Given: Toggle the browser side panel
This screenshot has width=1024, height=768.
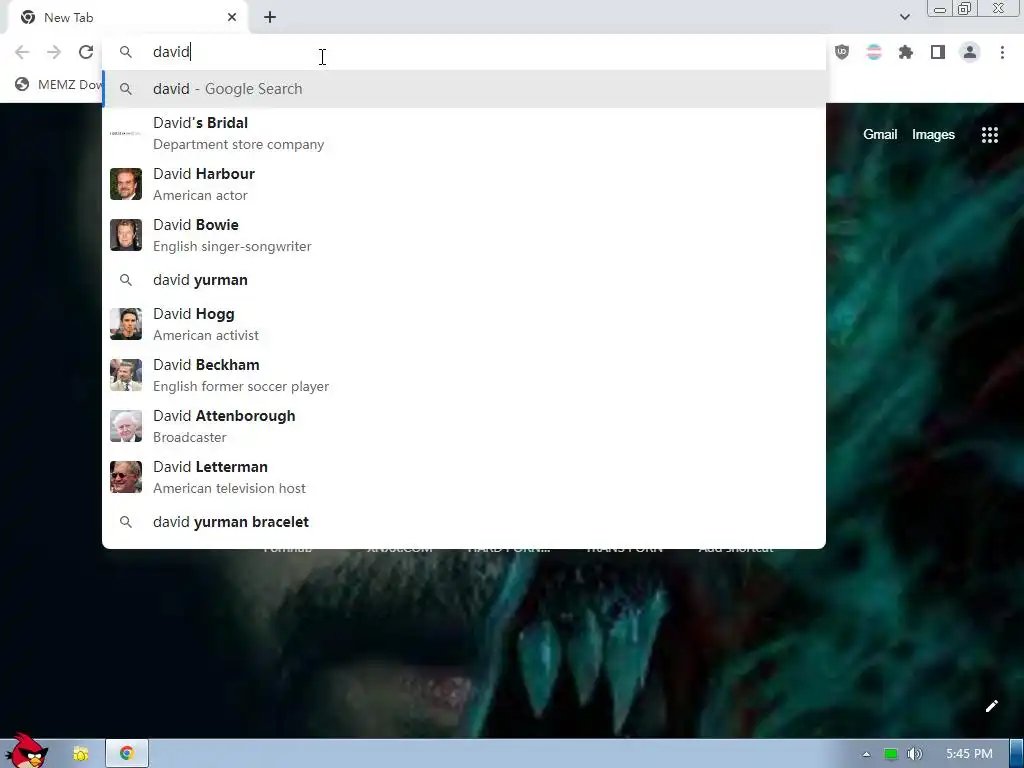Looking at the screenshot, I should pyautogui.click(x=938, y=52).
